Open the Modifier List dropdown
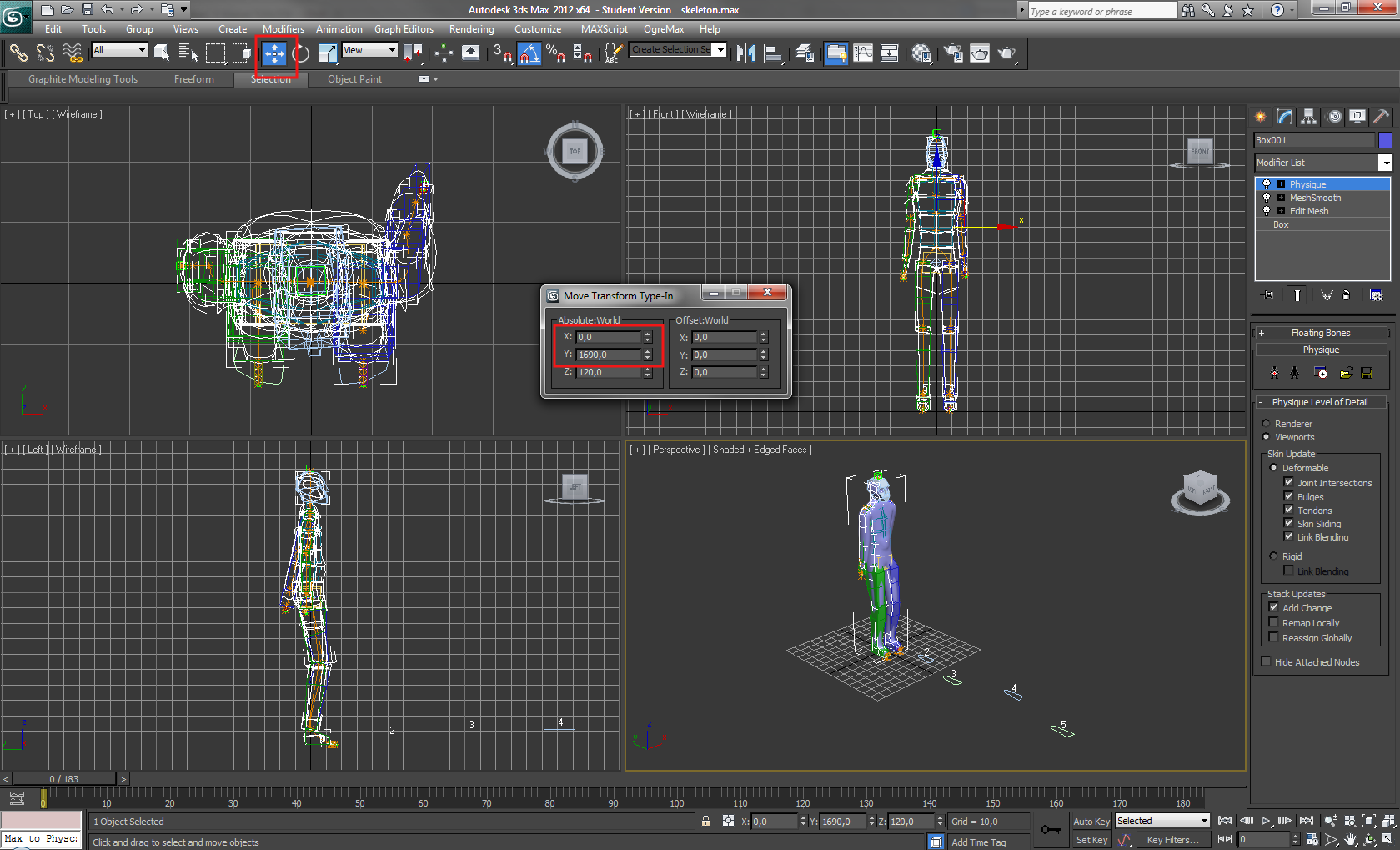This screenshot has width=1400, height=850. click(x=1387, y=163)
